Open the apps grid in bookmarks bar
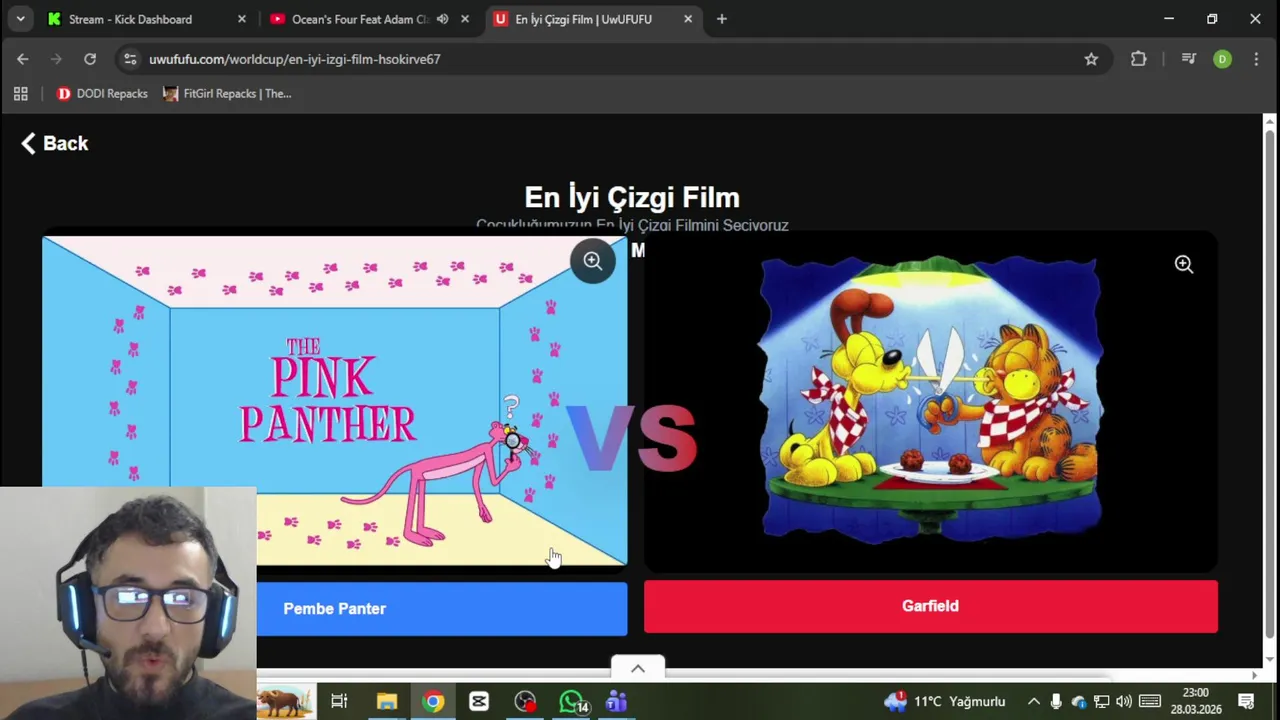 (20, 94)
